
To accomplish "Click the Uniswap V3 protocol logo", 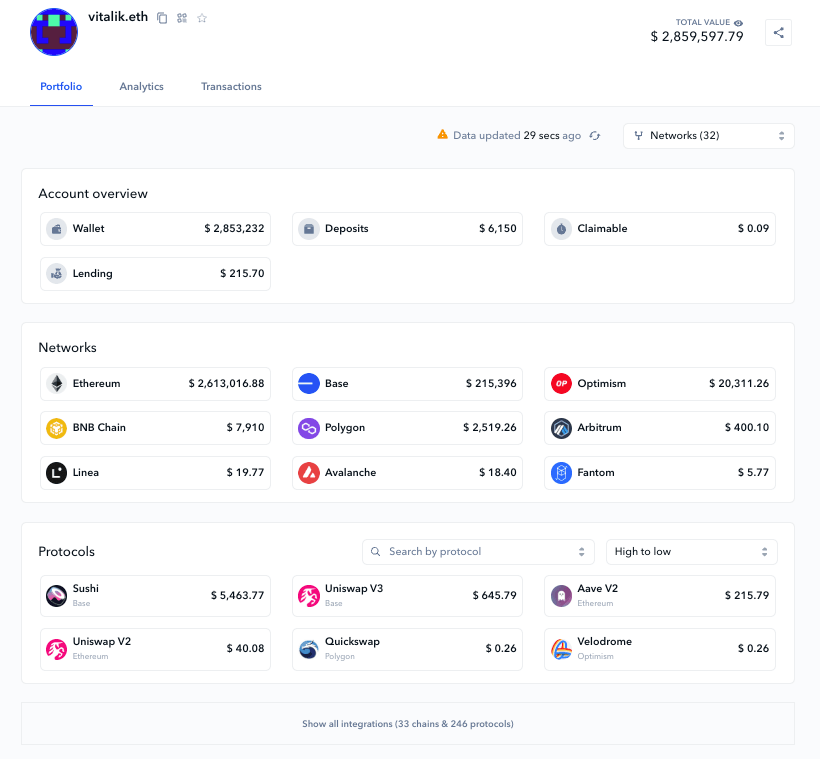I will coord(309,596).
